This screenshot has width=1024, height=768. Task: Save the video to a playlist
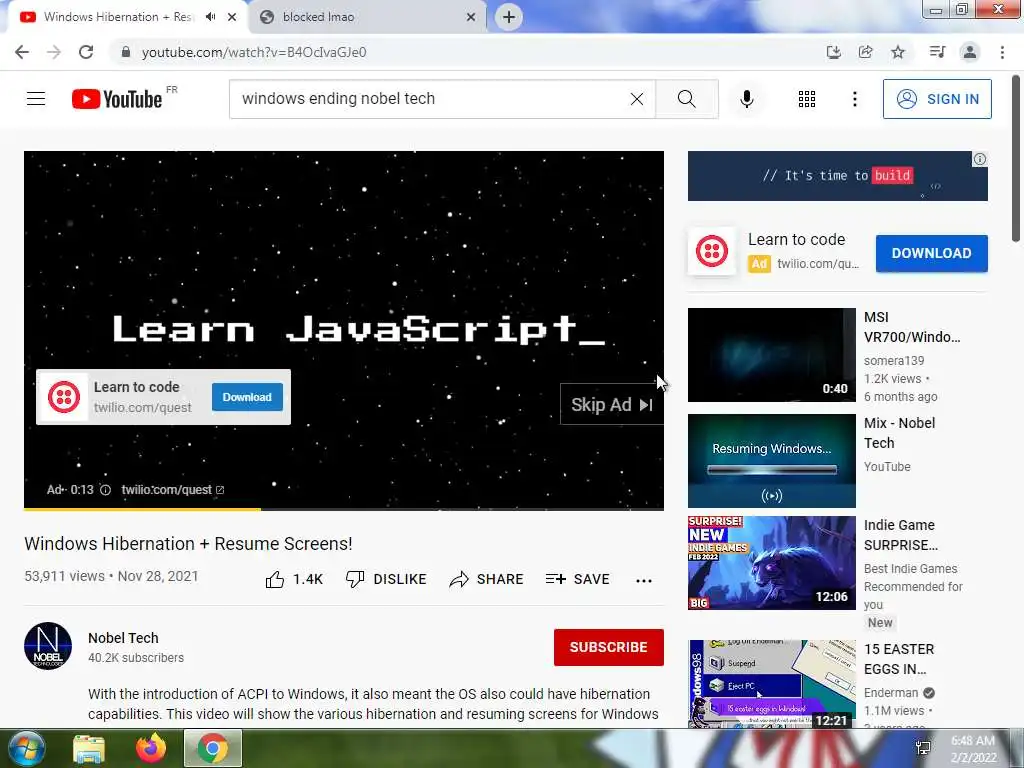tap(578, 579)
